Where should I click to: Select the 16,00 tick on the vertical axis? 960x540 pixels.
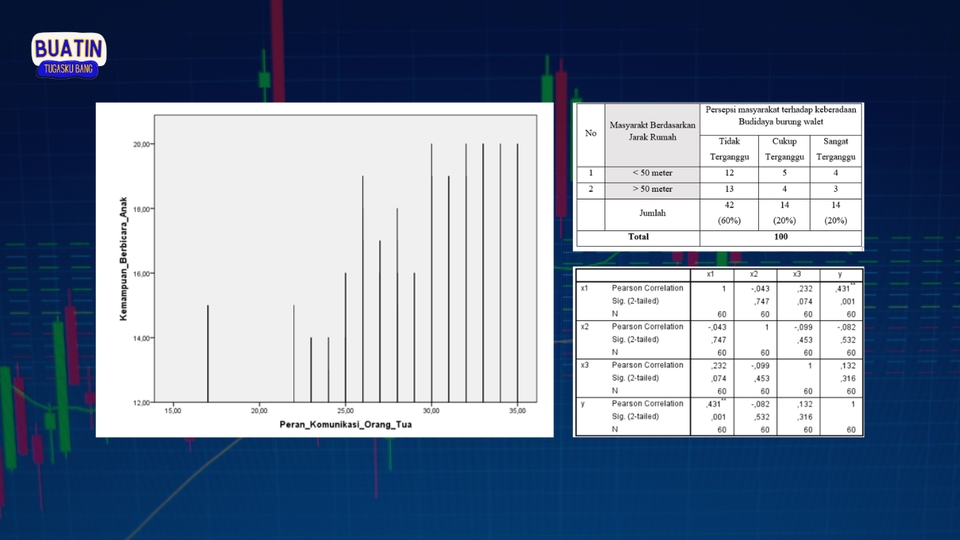pyautogui.click(x=141, y=274)
